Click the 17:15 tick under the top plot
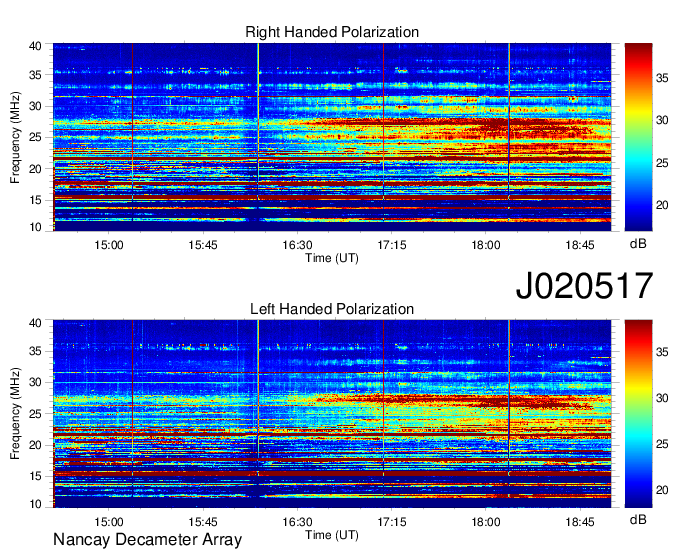 392,245
